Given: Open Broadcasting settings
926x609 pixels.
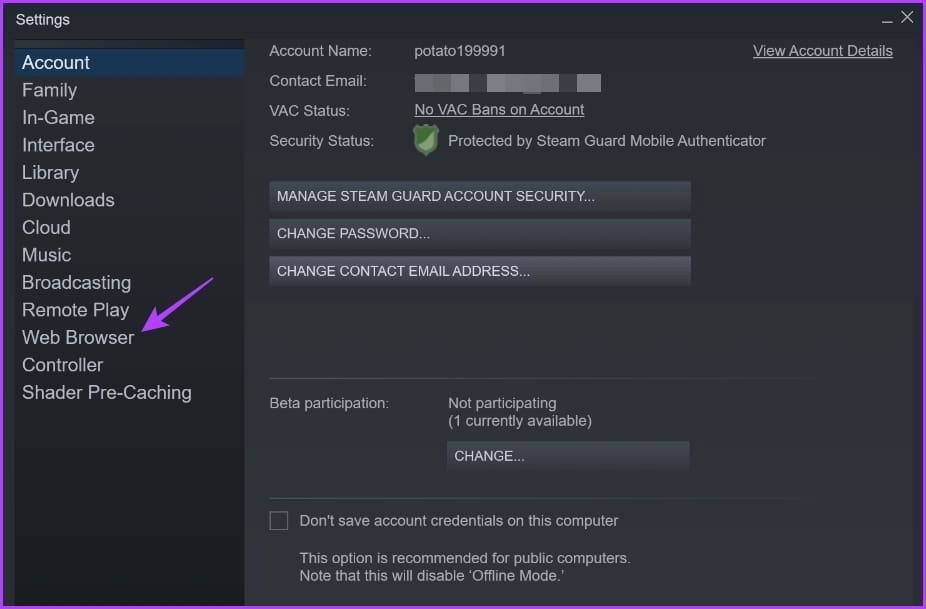Looking at the screenshot, I should pos(77,282).
